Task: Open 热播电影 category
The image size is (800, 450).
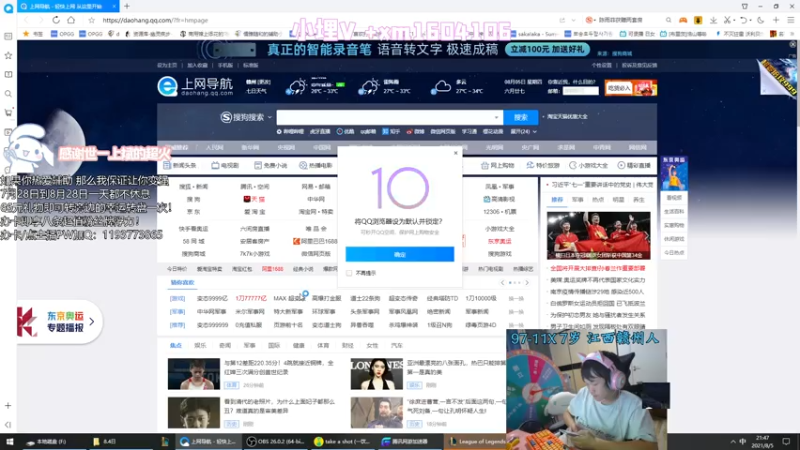Action: (316, 165)
